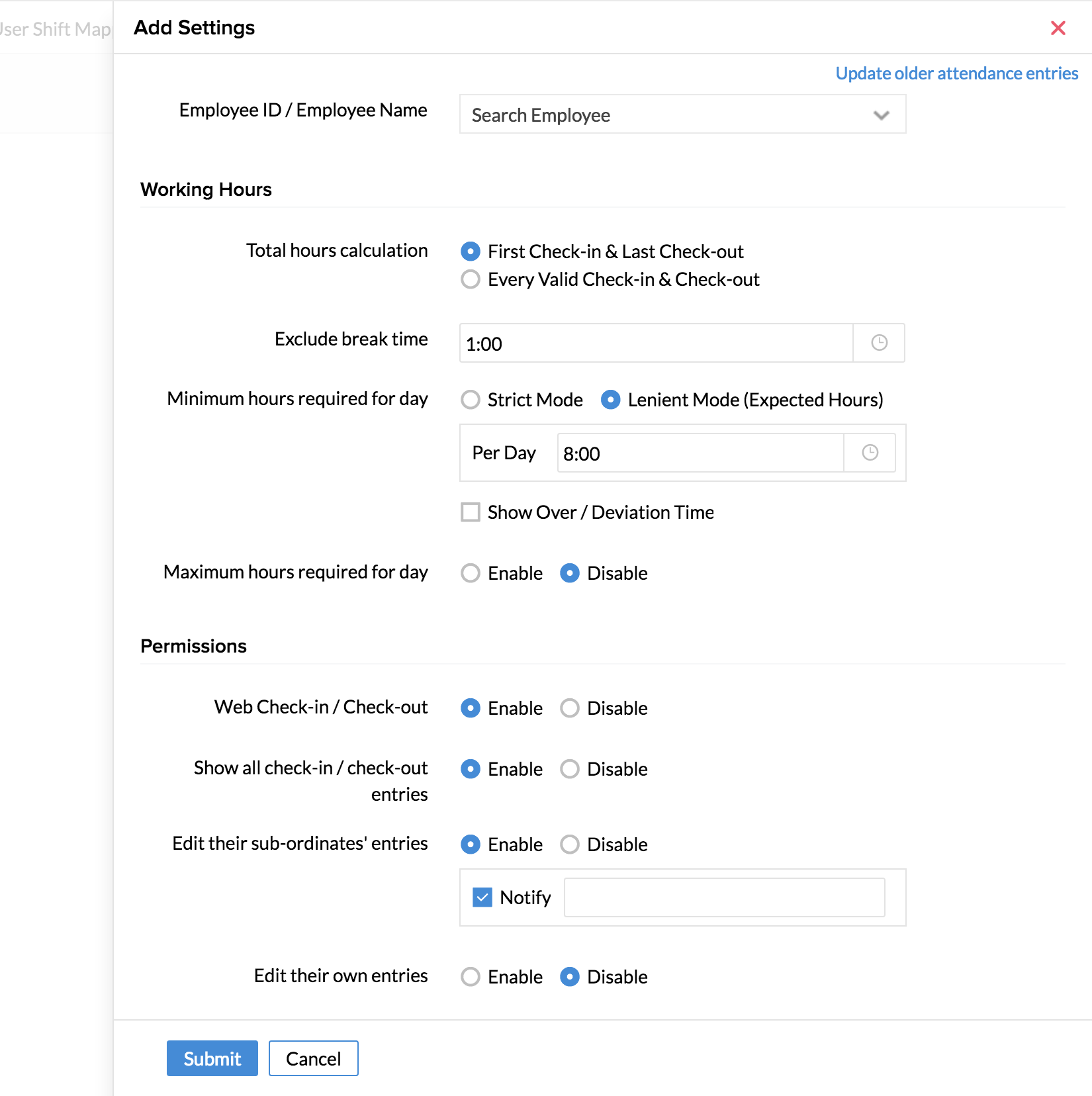Close the Add Settings dialog with red X
The height and width of the screenshot is (1096, 1092).
pyautogui.click(x=1058, y=28)
